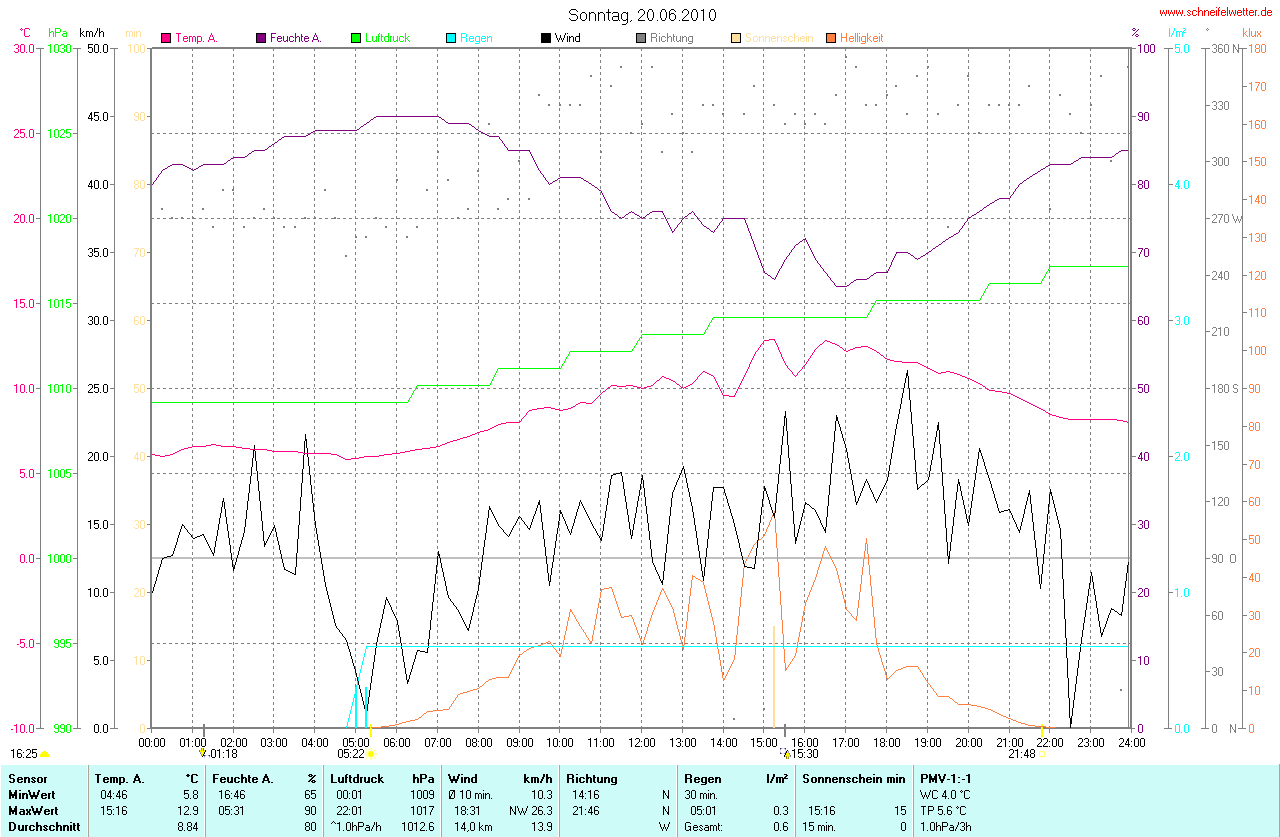Click the sunset sun icon at 21:48
1280x837 pixels.
pyautogui.click(x=1042, y=754)
